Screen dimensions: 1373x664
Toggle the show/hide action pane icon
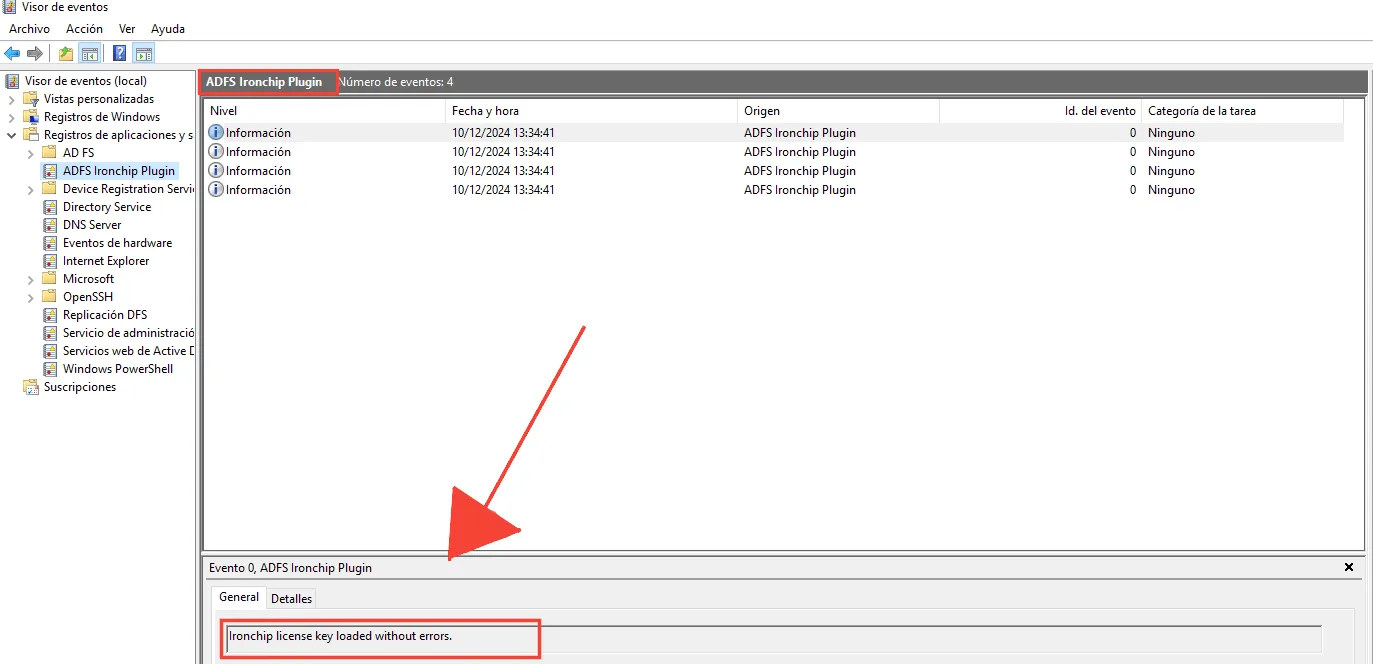[143, 53]
